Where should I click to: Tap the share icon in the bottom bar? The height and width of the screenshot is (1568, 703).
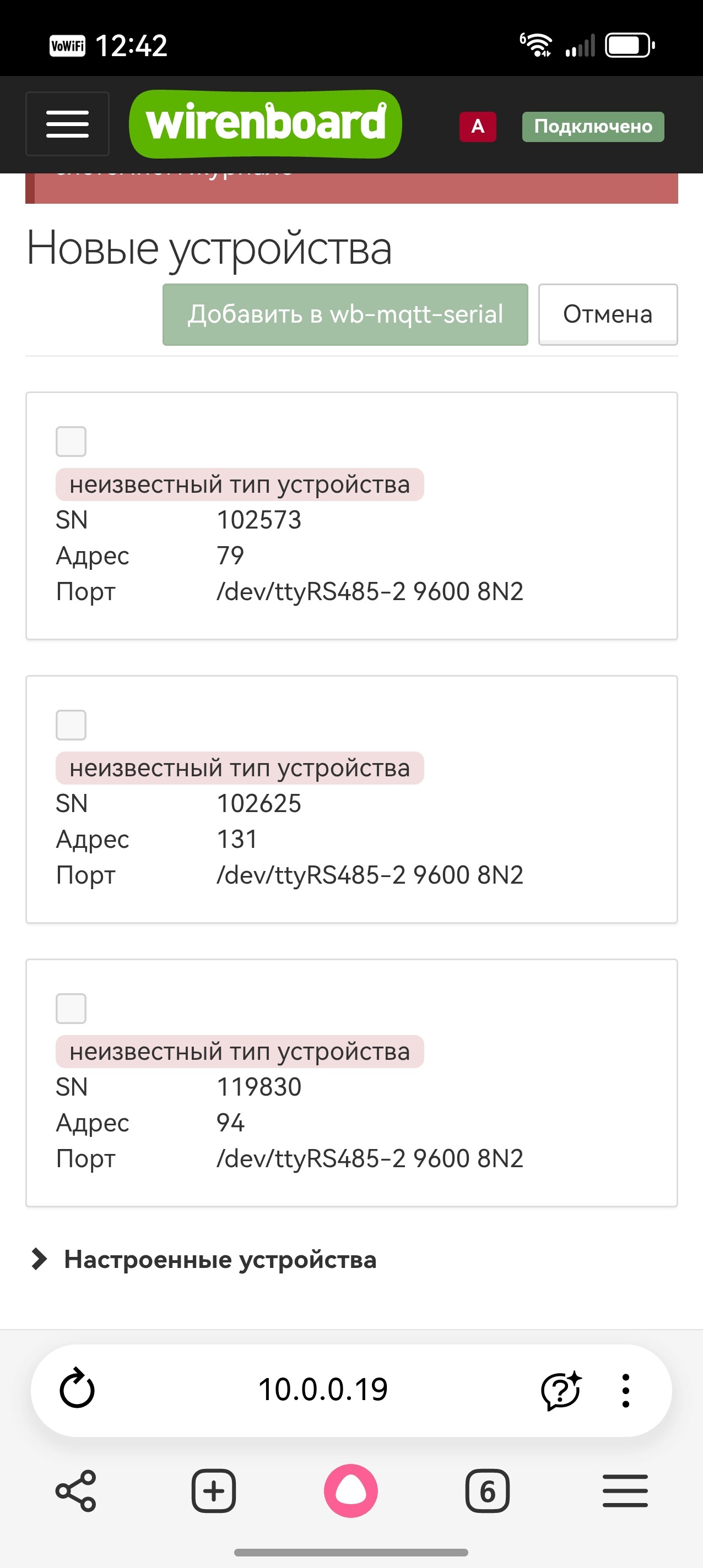click(76, 1491)
